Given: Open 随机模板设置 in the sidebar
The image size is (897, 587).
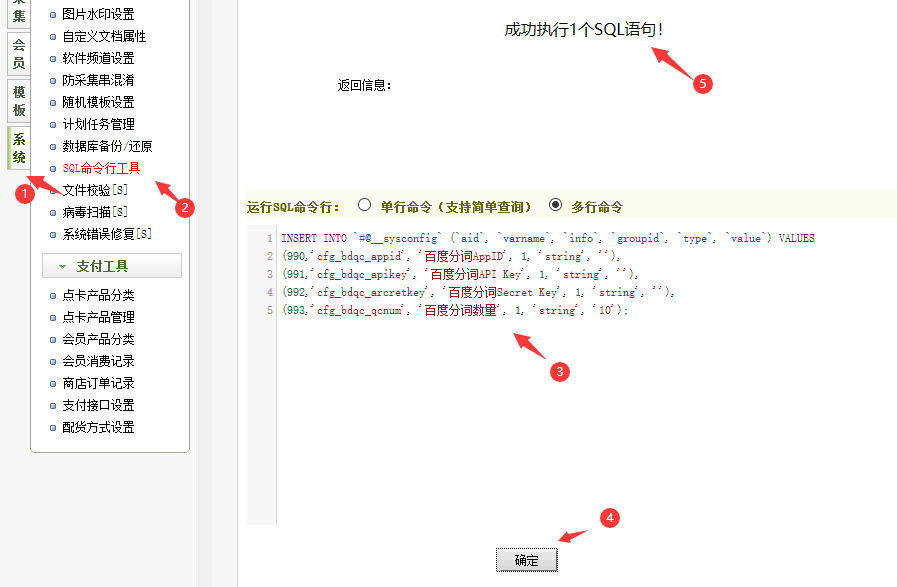Looking at the screenshot, I should [98, 102].
